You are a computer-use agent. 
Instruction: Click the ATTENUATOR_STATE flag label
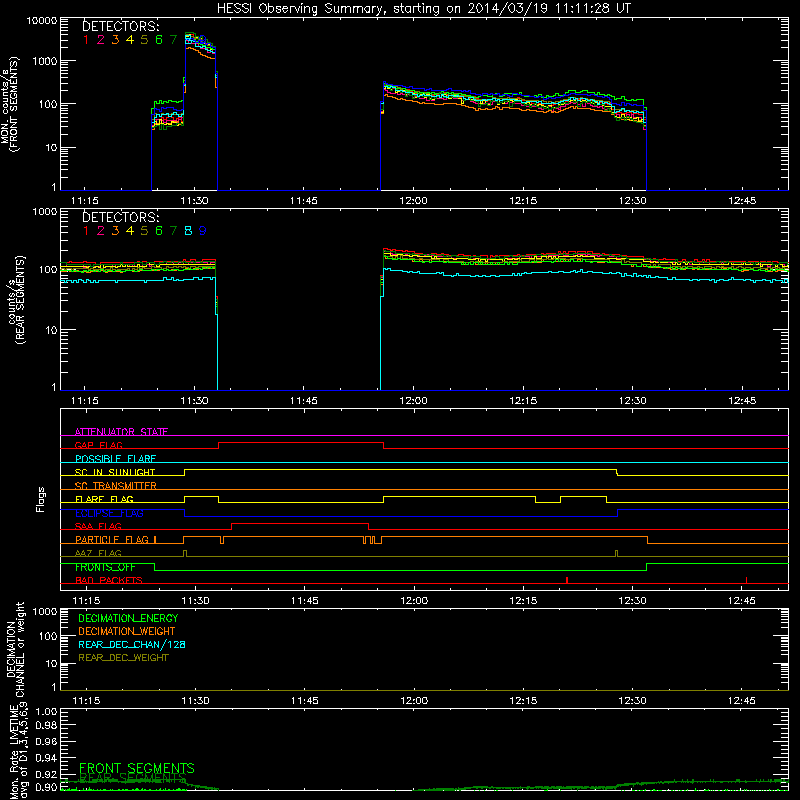coord(121,432)
